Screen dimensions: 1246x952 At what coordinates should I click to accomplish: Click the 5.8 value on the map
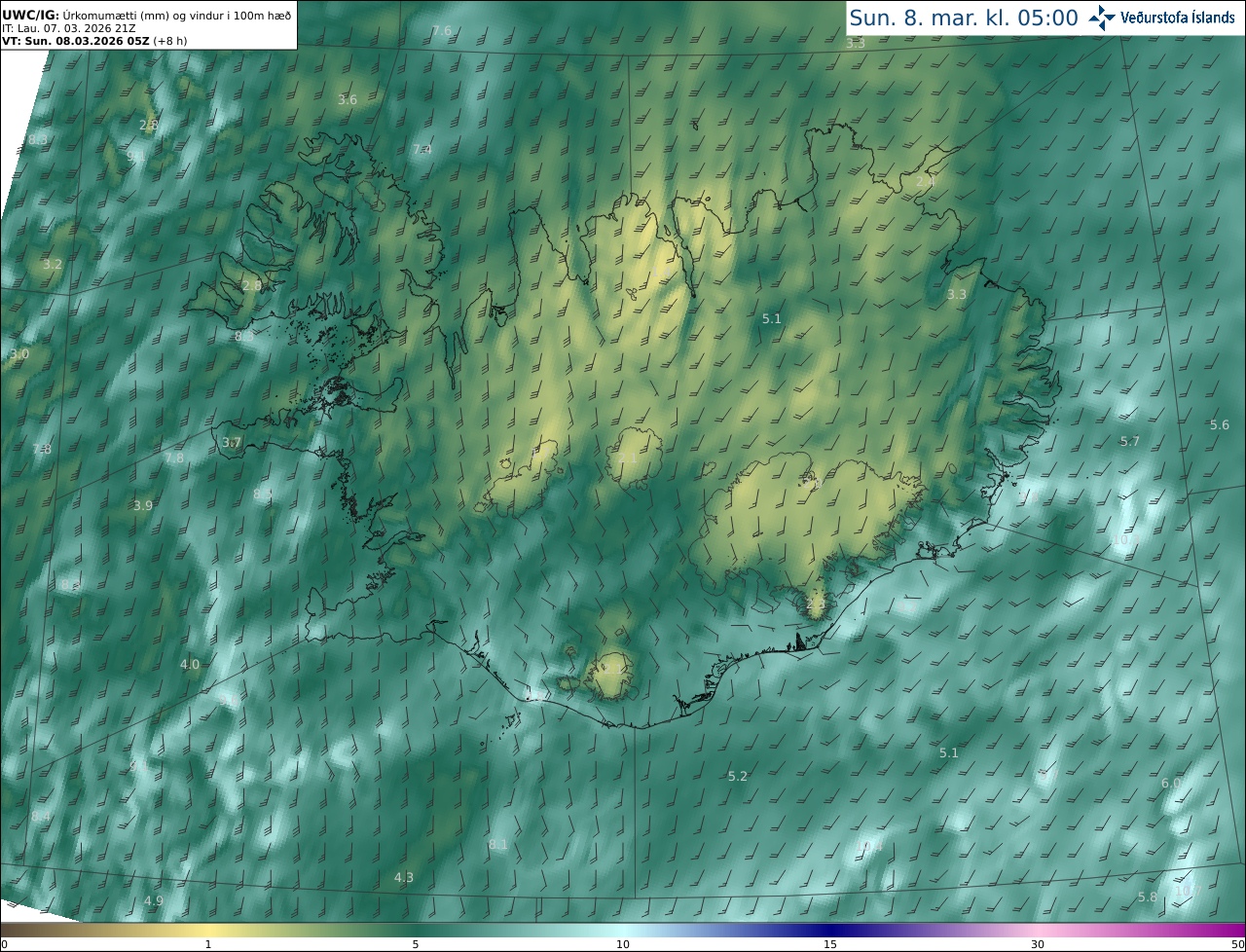[x=1148, y=897]
